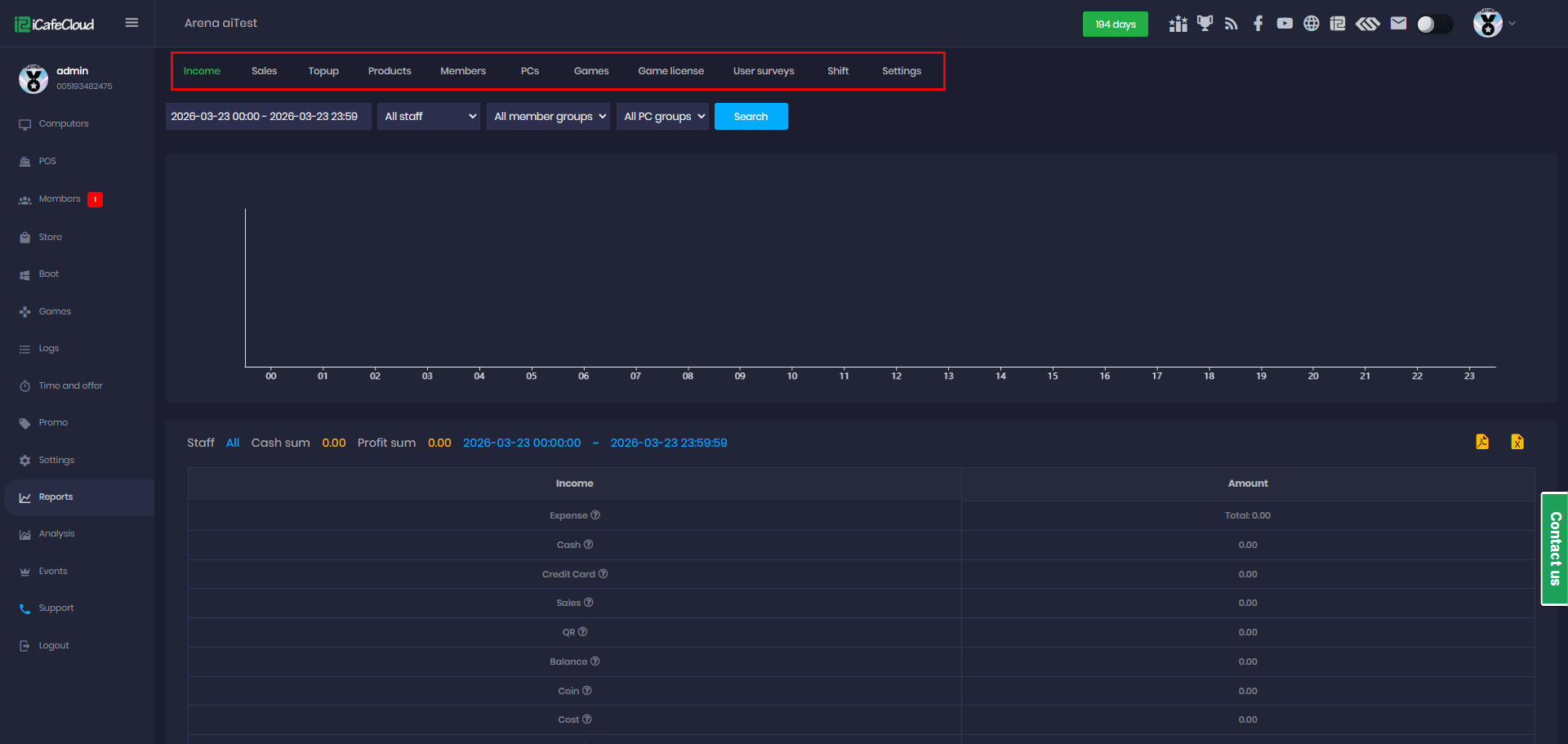
Task: Open the Game license tab
Action: pyautogui.click(x=670, y=71)
